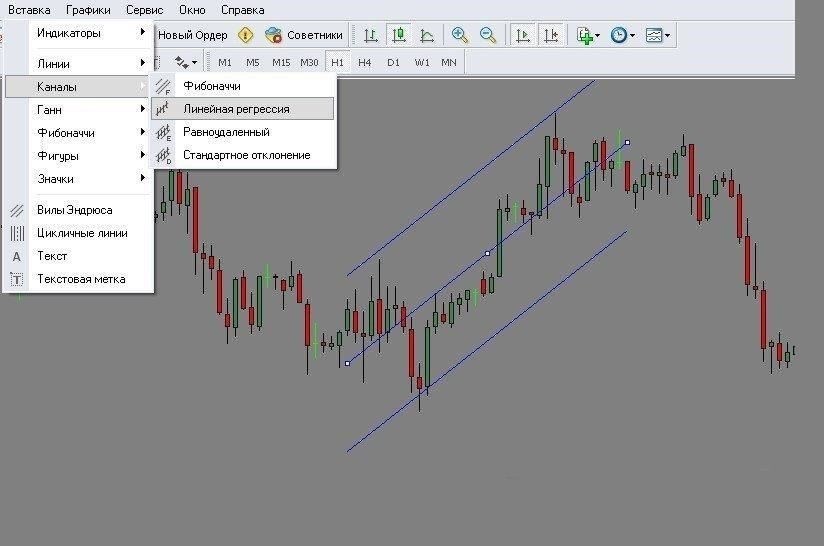Viewport: 824px width, 546px height.
Task: Zoom in on the chart
Action: (460, 35)
